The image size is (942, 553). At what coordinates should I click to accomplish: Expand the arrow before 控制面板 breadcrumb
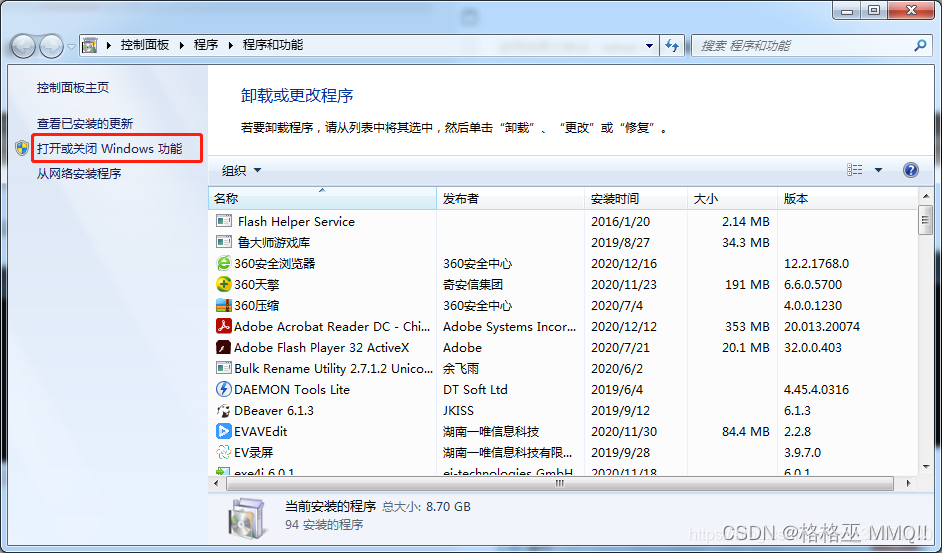pos(109,45)
